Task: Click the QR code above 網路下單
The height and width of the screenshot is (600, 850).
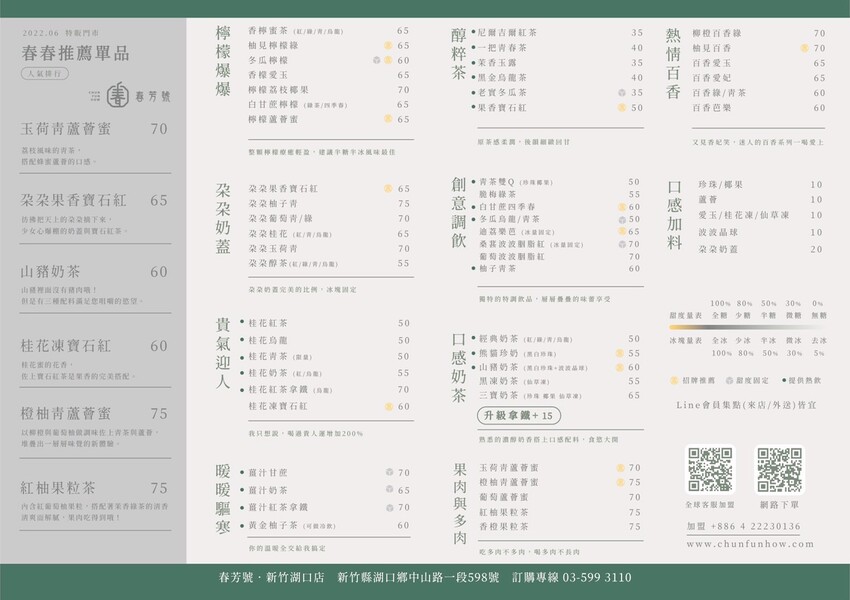Action: (779, 470)
